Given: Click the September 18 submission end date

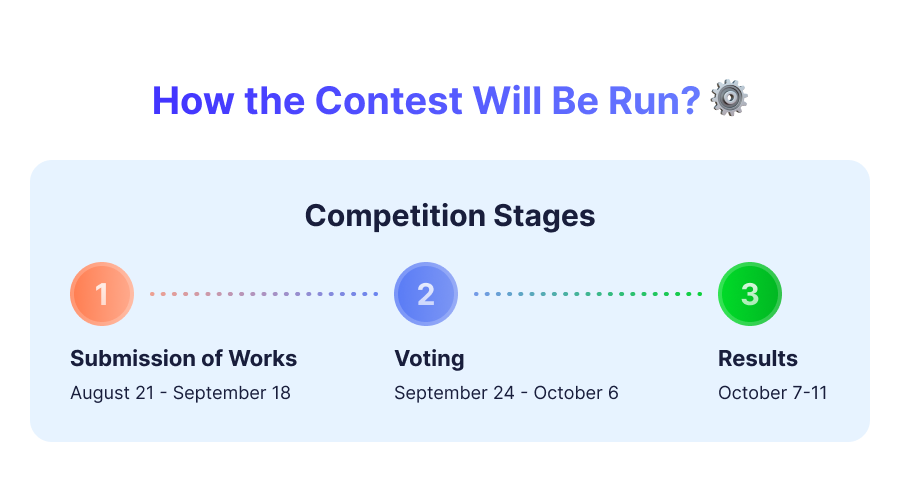Looking at the screenshot, I should (232, 393).
